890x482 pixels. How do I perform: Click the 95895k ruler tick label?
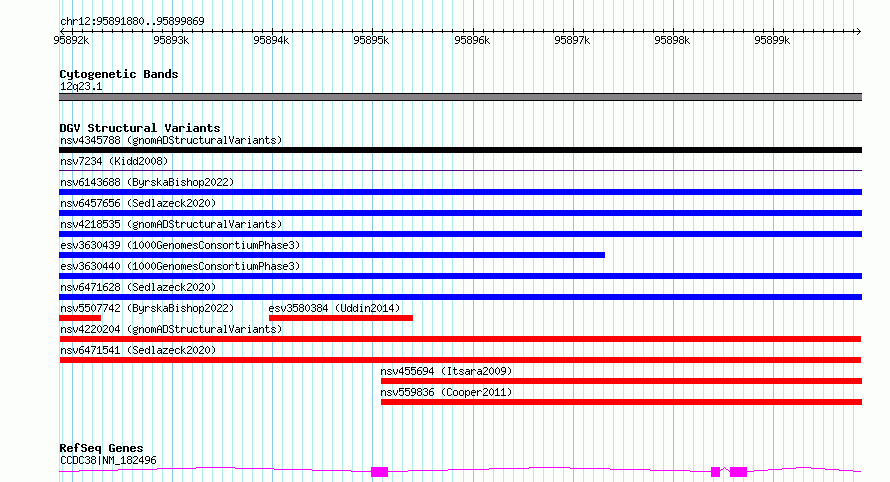click(x=371, y=40)
